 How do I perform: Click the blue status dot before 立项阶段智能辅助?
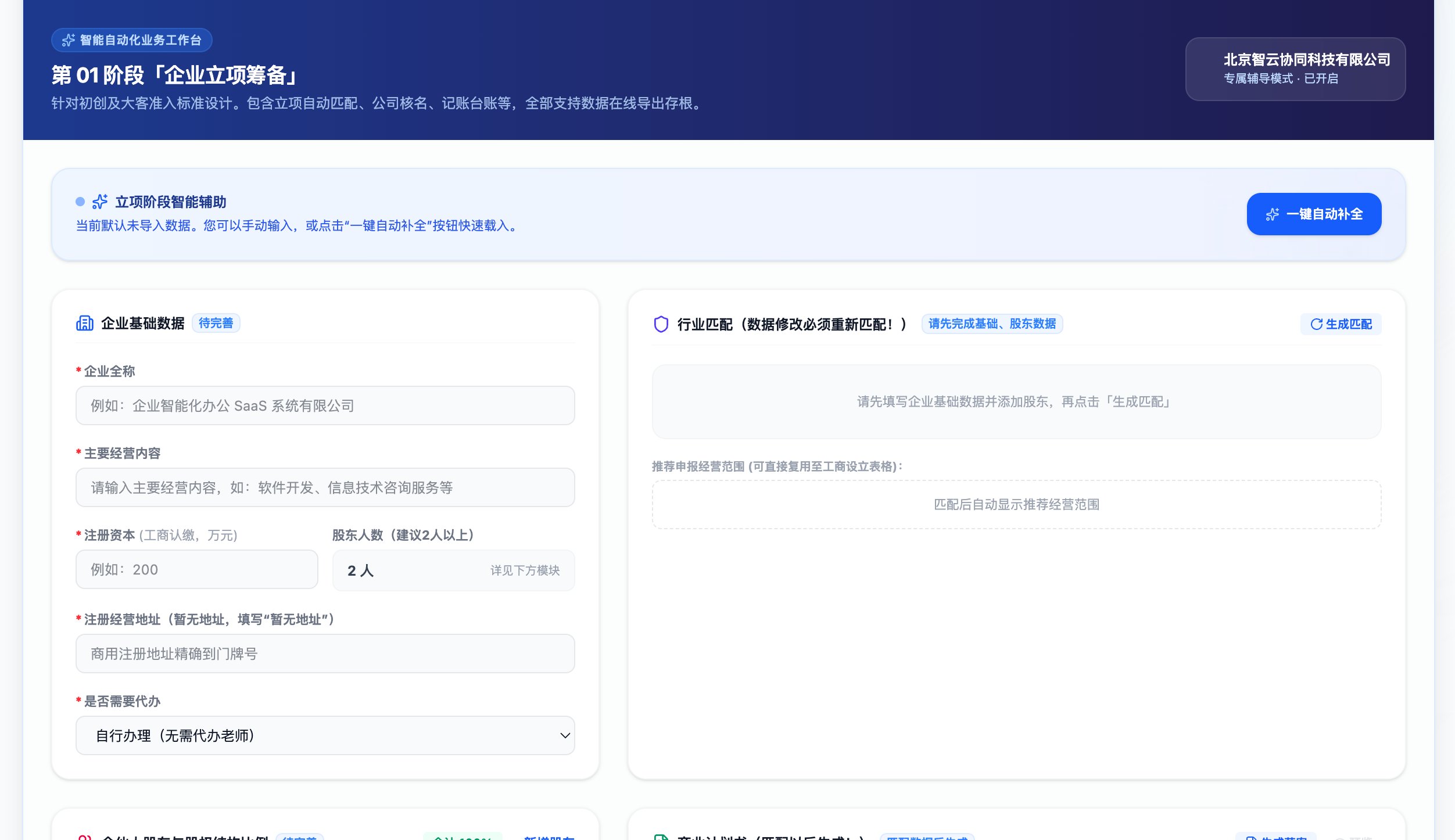[80, 202]
